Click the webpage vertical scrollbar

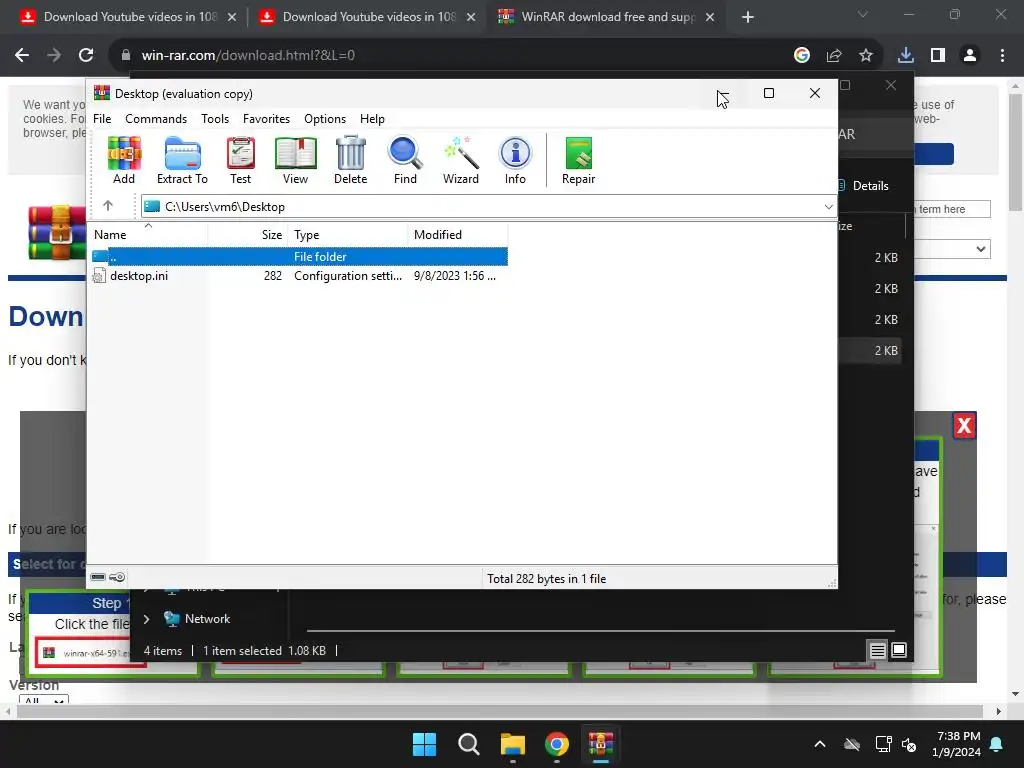point(1015,152)
